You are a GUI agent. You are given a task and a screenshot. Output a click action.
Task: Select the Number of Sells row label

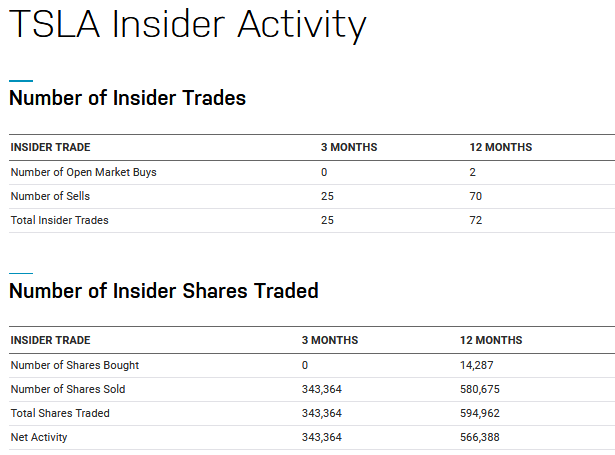pyautogui.click(x=50, y=196)
